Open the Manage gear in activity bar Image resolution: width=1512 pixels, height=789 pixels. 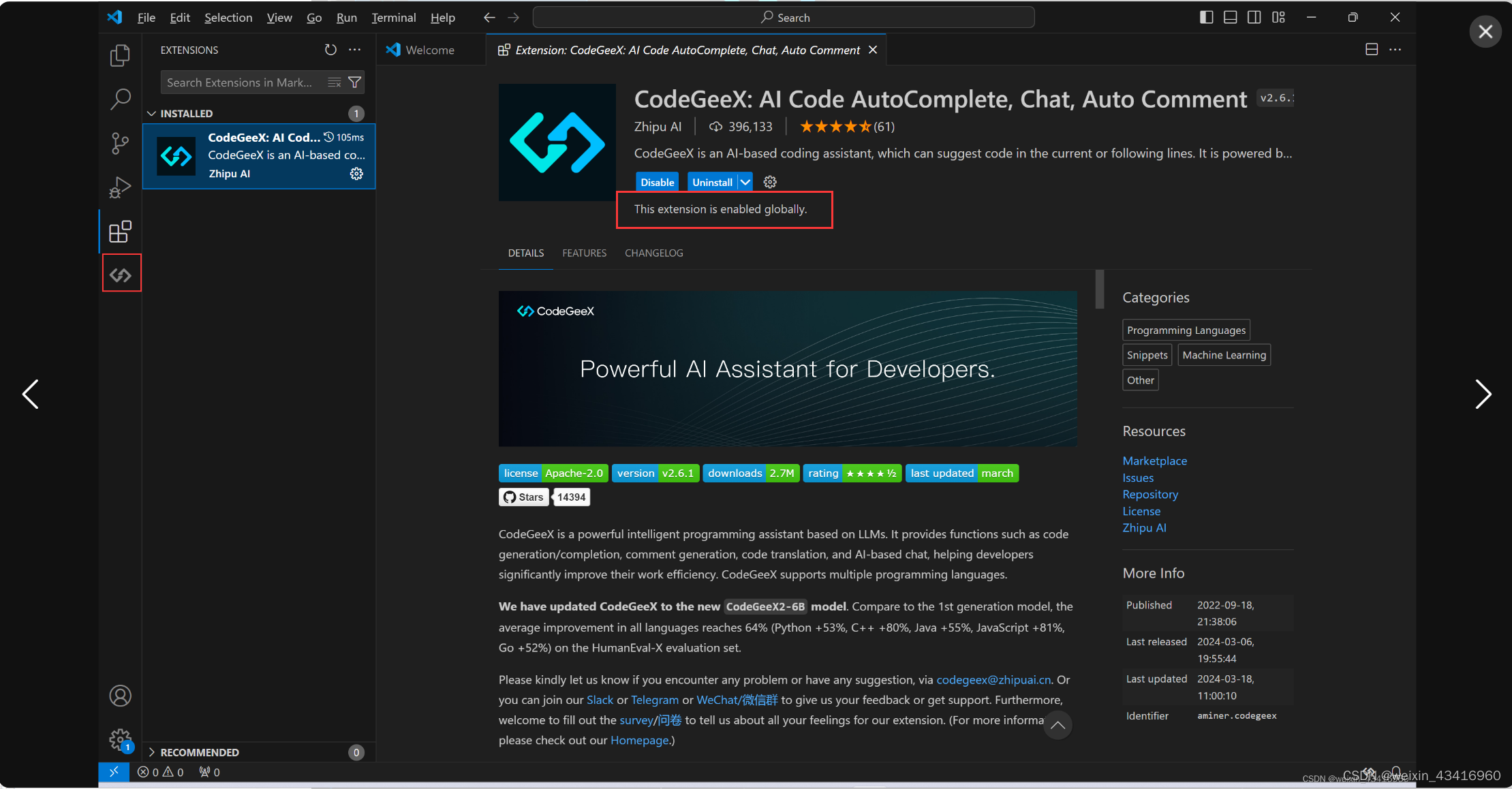(120, 739)
